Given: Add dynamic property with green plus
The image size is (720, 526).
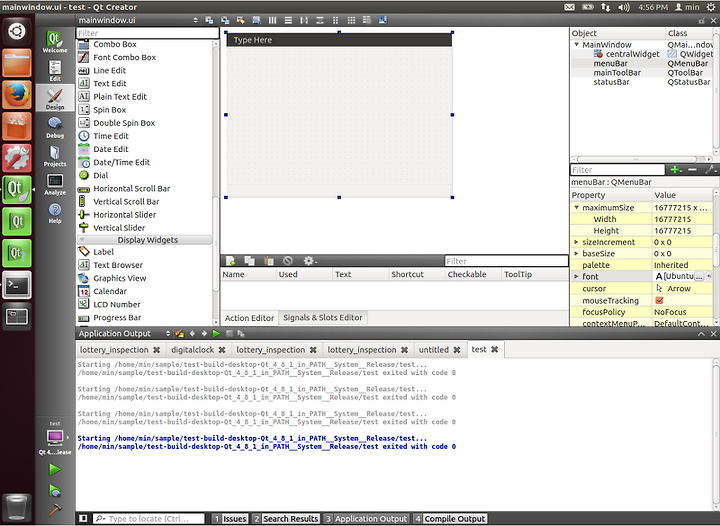Looking at the screenshot, I should 675,170.
